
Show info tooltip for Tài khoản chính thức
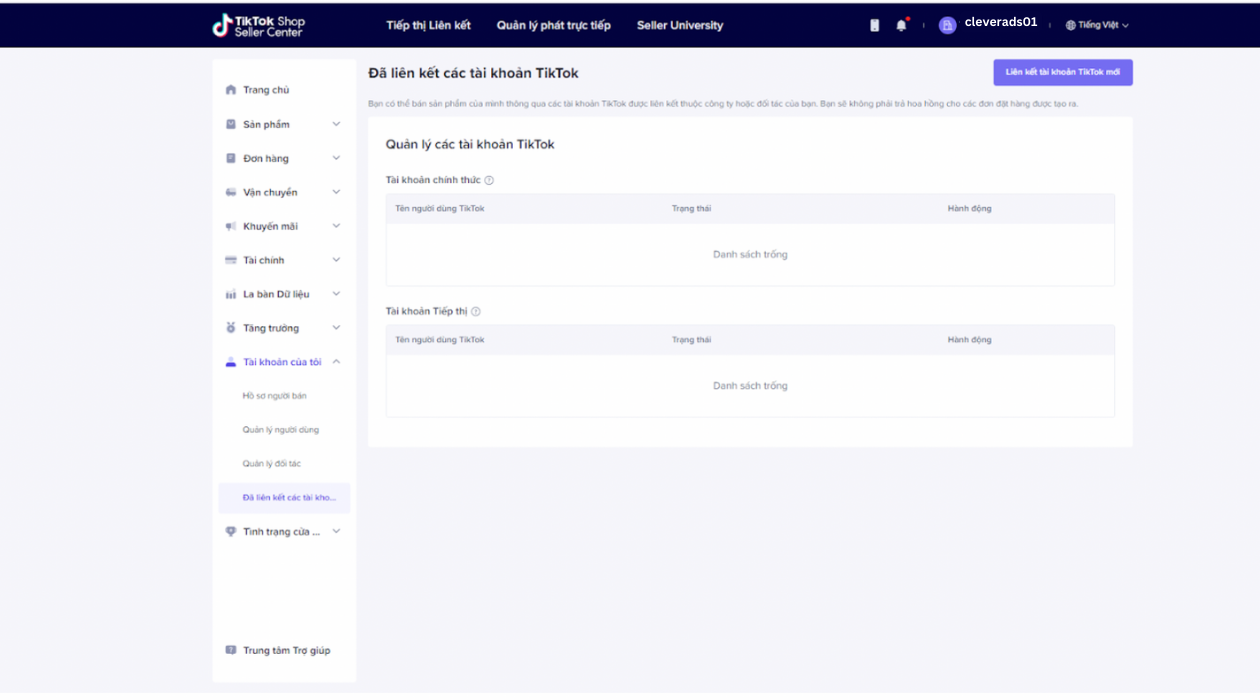click(489, 180)
